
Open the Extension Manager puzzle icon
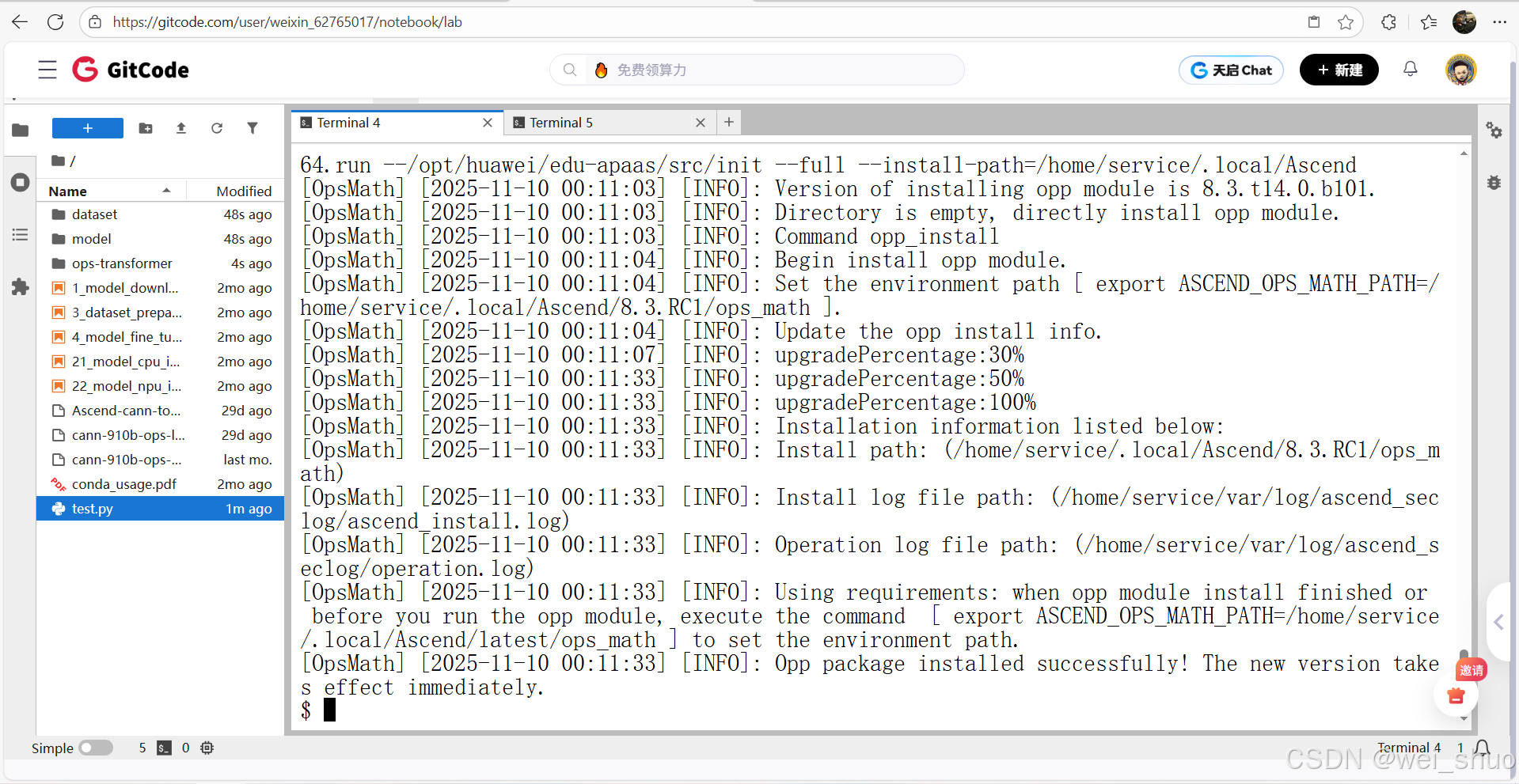21,287
